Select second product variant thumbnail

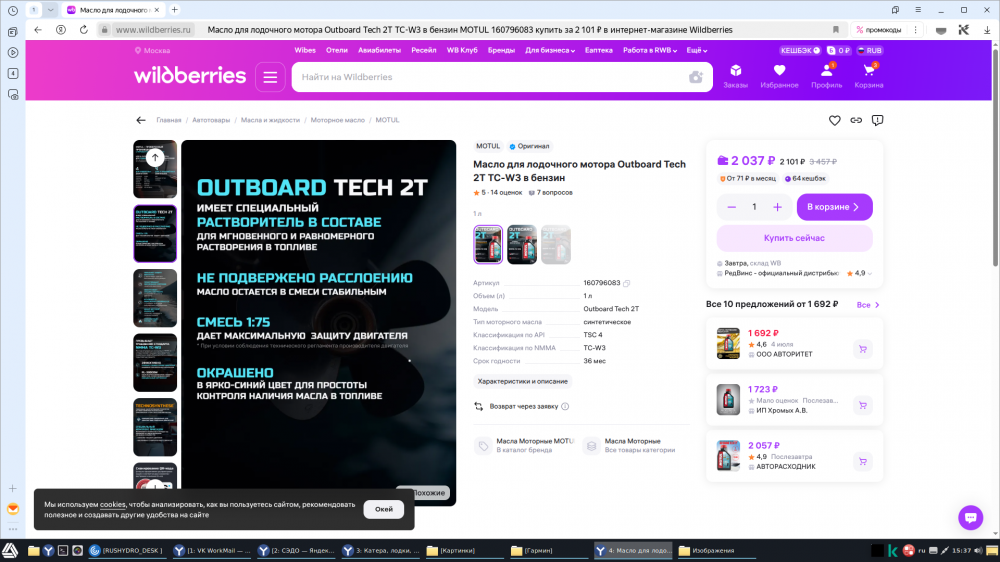point(522,244)
